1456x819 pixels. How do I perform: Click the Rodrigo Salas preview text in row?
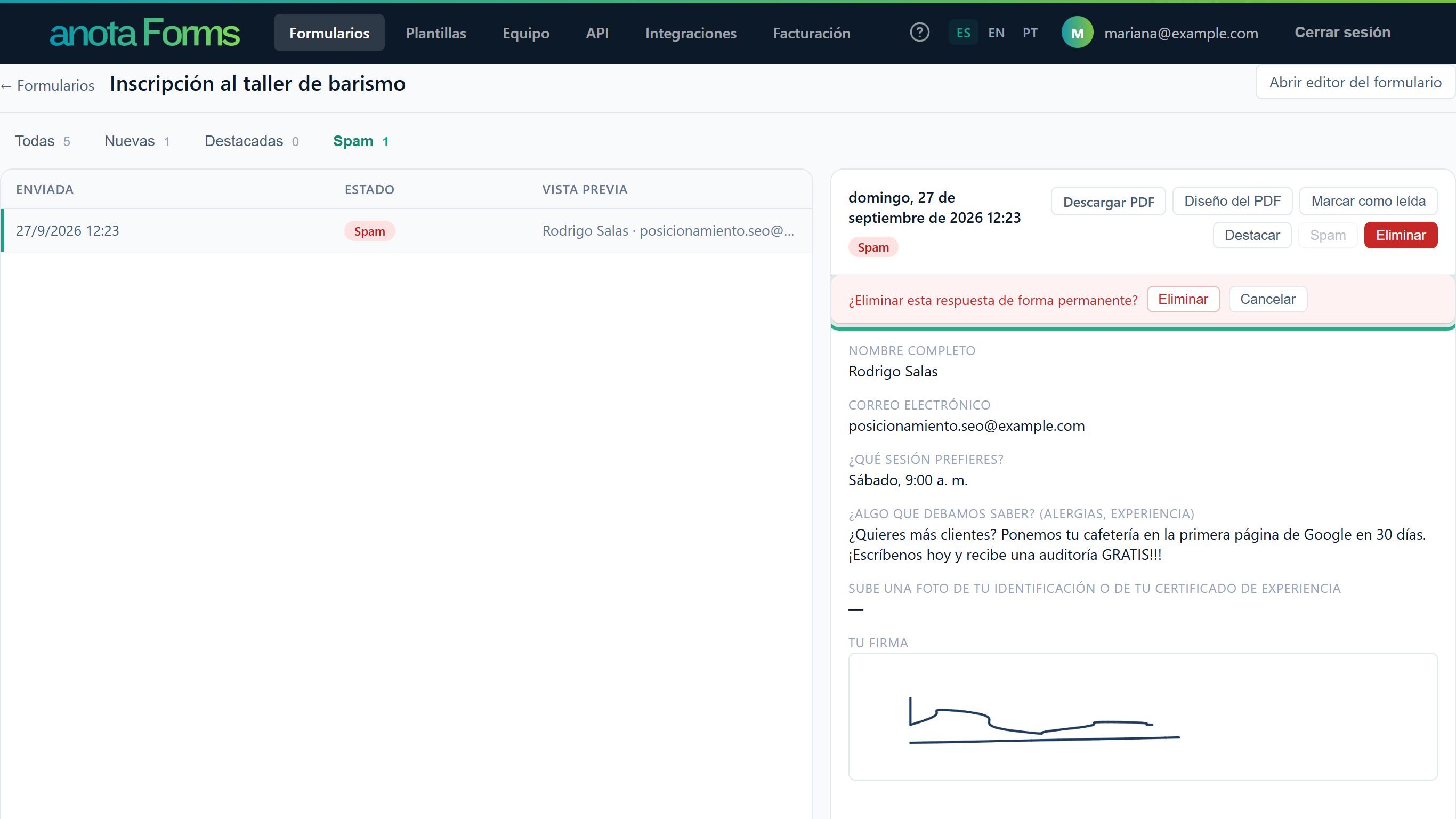(668, 231)
